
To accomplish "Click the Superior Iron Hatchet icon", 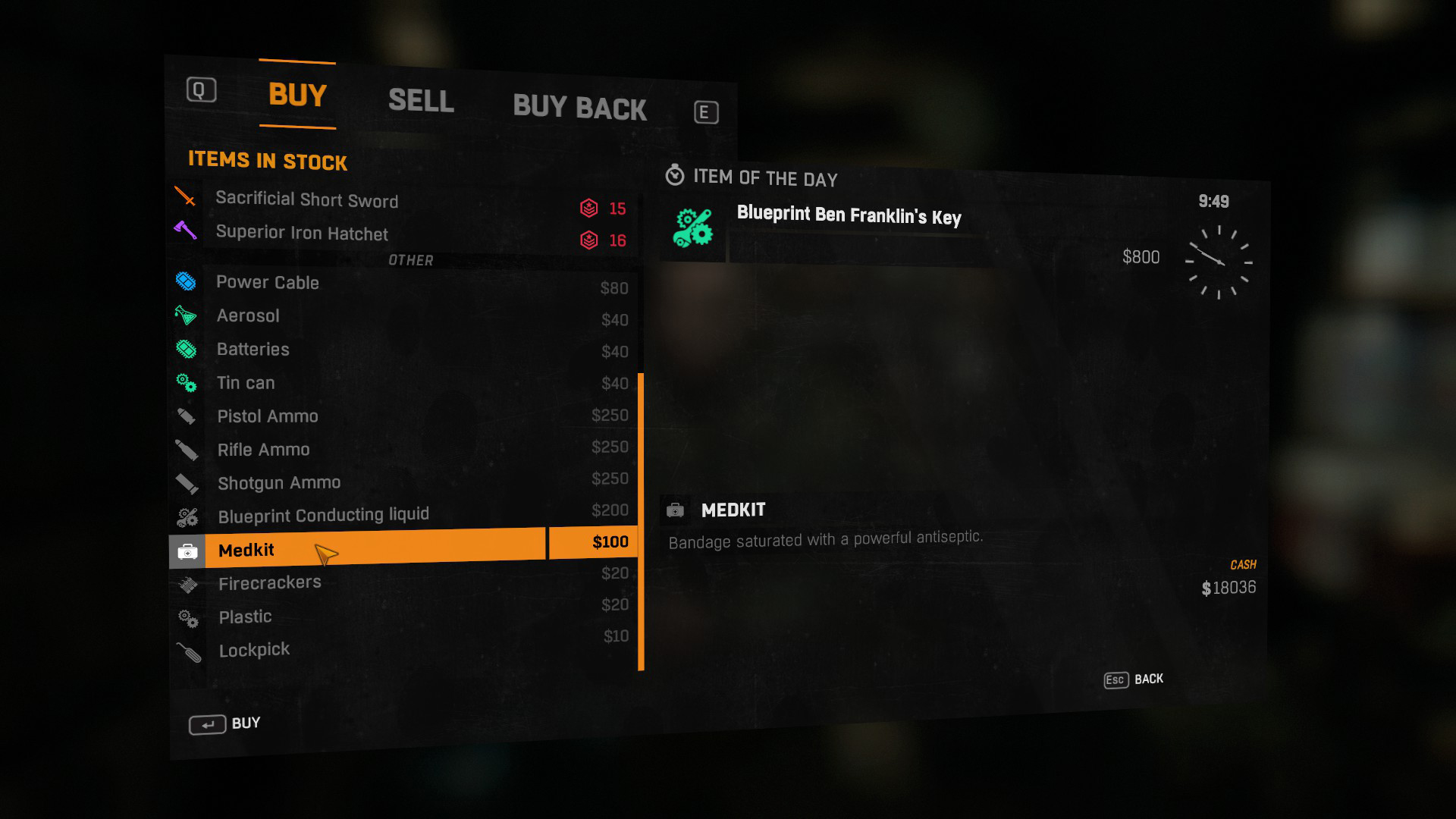I will click(186, 232).
